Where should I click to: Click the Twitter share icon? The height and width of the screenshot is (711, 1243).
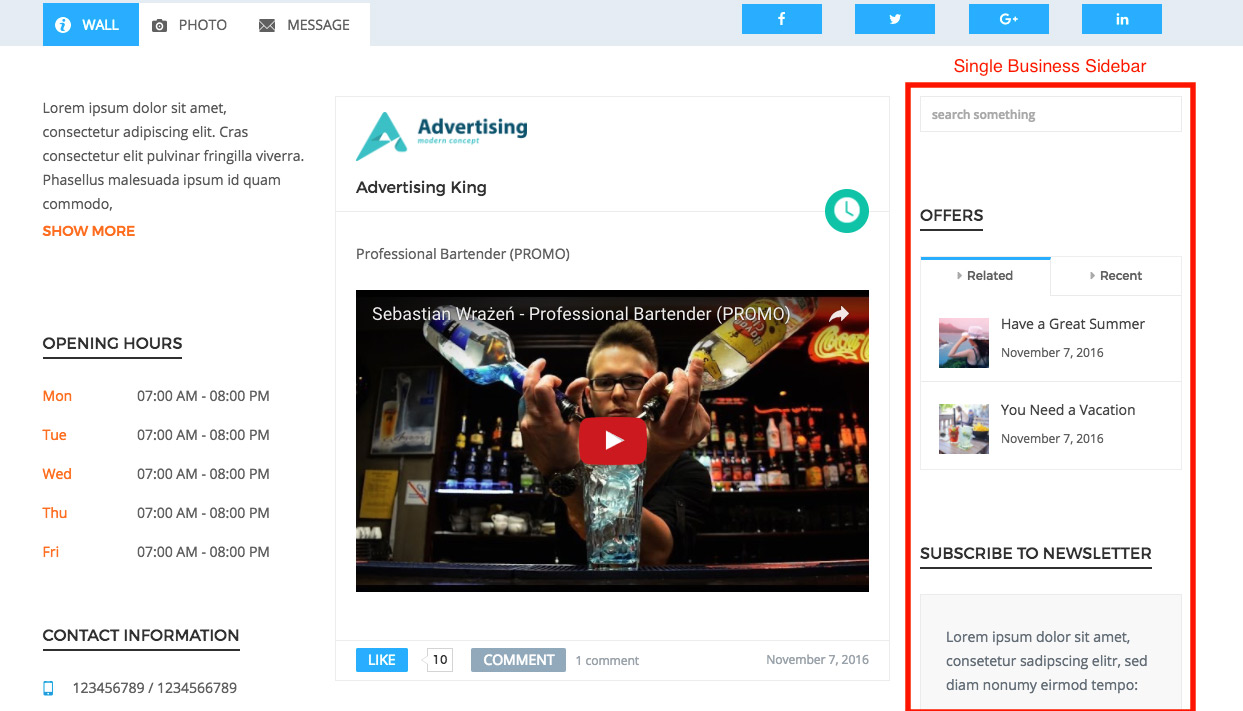895,19
